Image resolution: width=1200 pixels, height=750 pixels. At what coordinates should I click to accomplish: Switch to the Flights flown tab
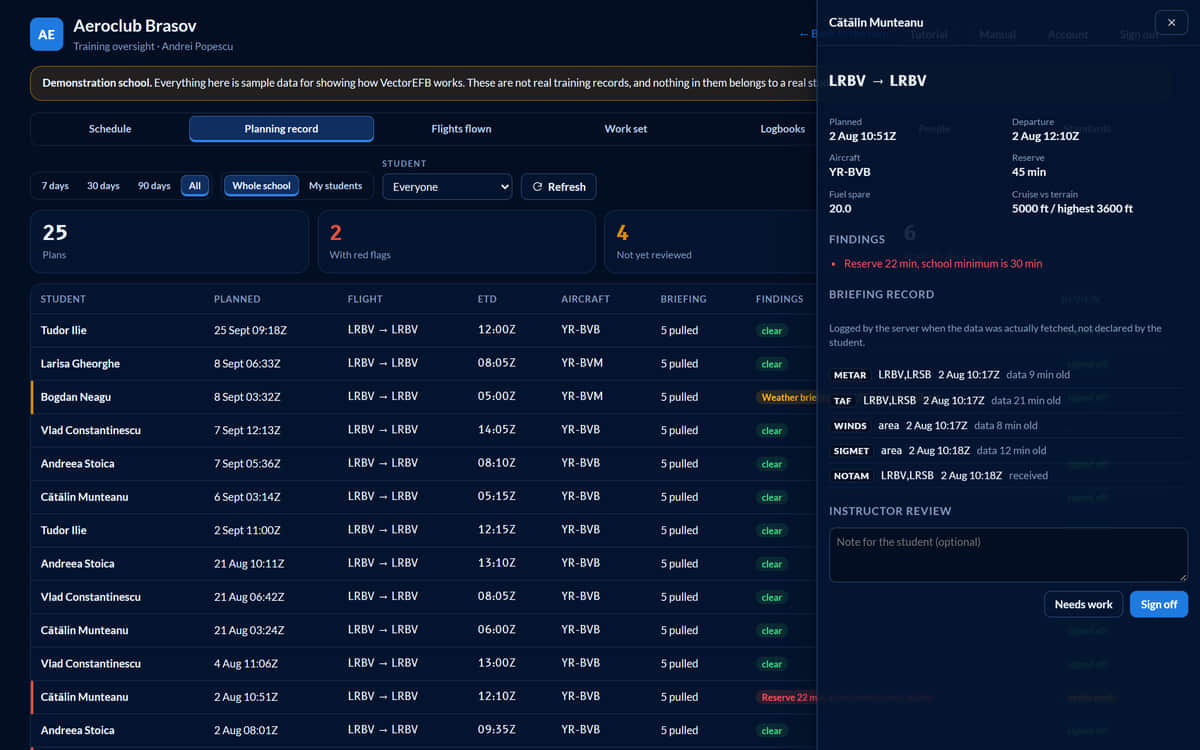(461, 129)
